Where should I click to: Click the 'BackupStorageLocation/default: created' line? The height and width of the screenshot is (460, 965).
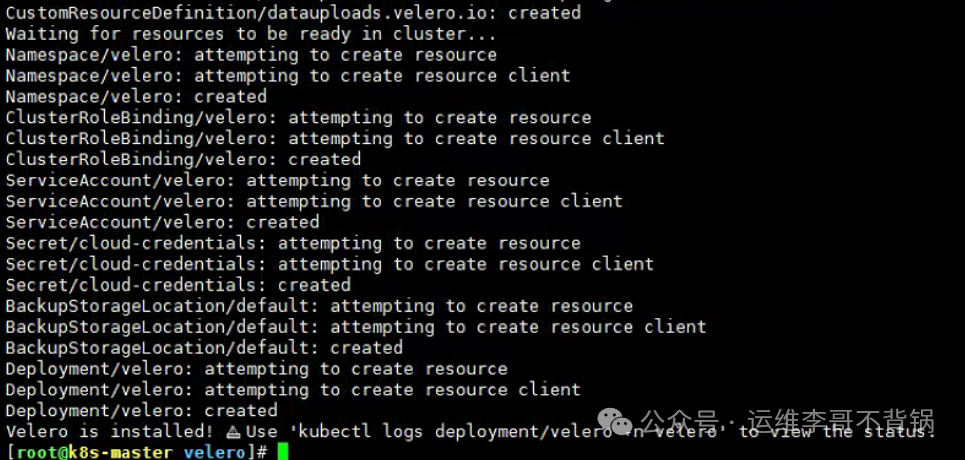click(x=204, y=348)
